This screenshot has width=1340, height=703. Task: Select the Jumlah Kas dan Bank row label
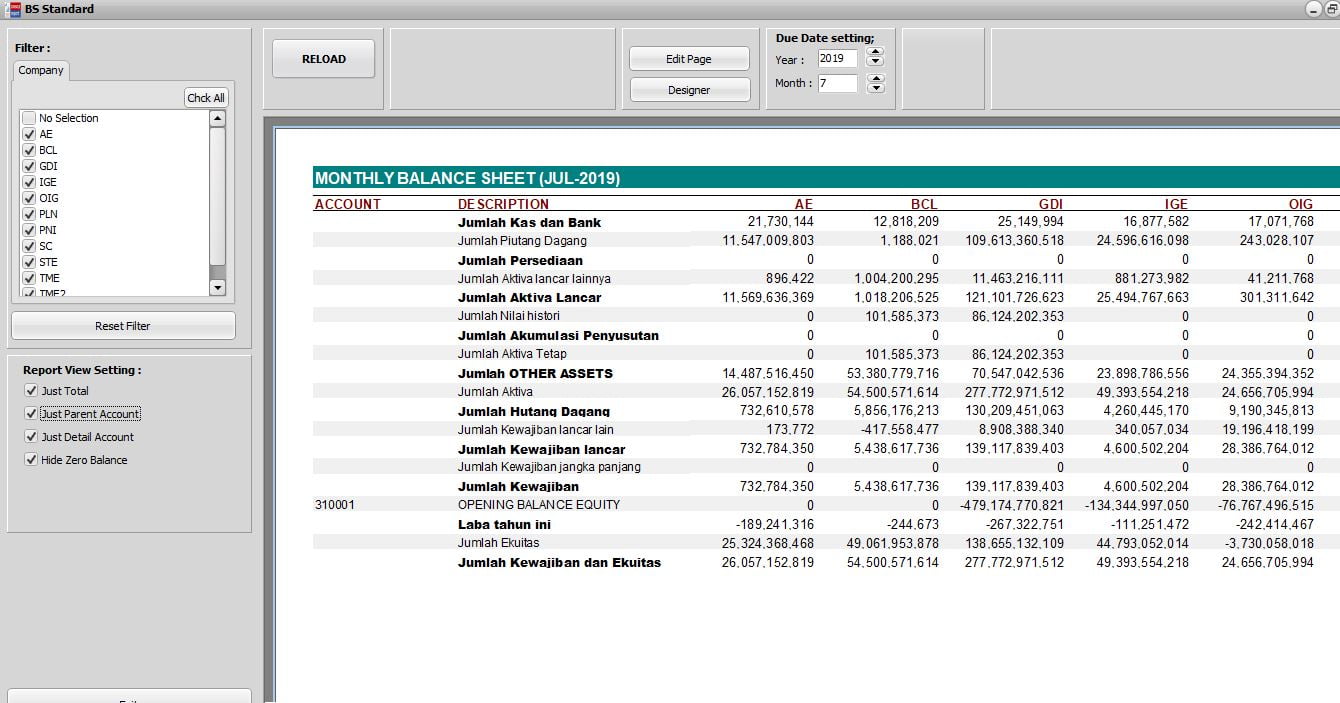pyautogui.click(x=530, y=222)
